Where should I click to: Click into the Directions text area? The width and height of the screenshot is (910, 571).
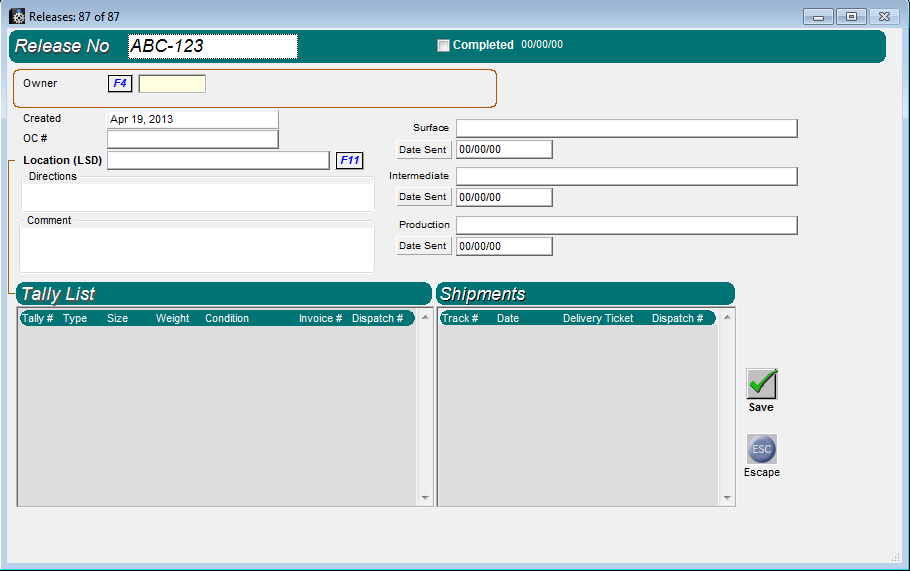[197, 196]
